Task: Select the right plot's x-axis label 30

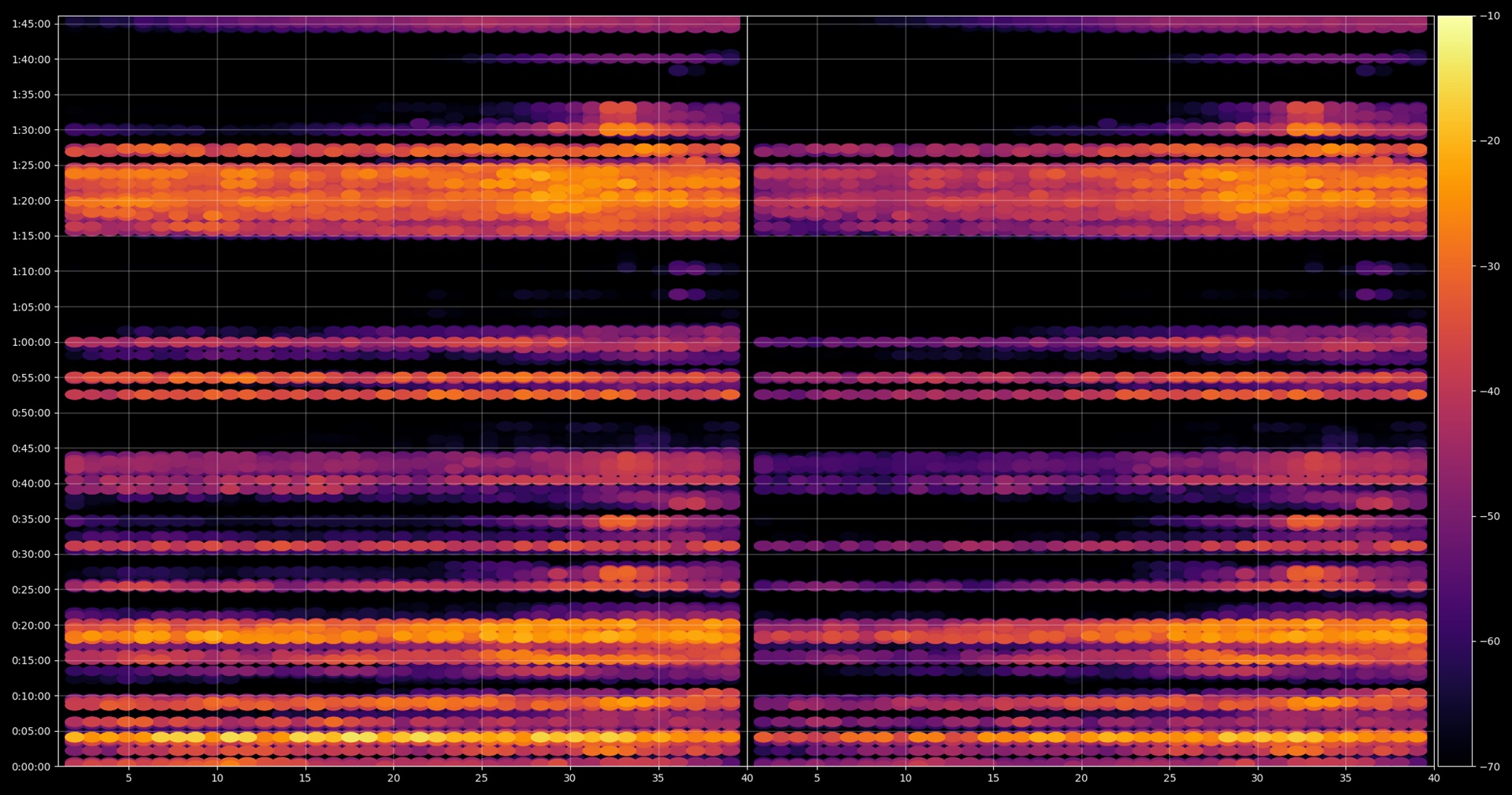Action: pos(1257,778)
